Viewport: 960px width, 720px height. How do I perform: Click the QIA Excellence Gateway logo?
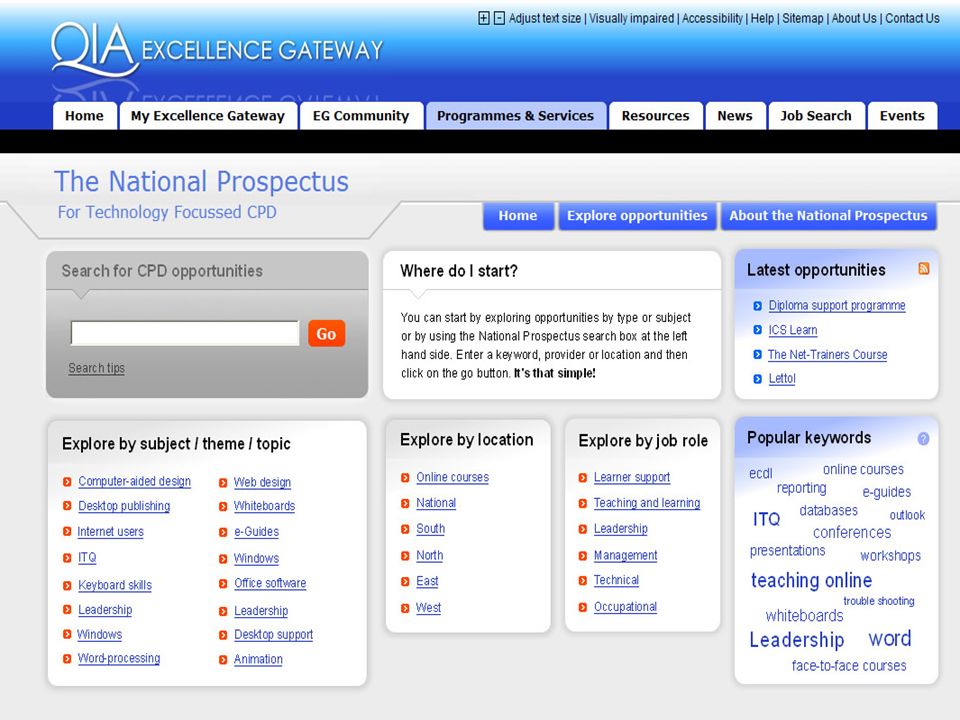click(217, 50)
